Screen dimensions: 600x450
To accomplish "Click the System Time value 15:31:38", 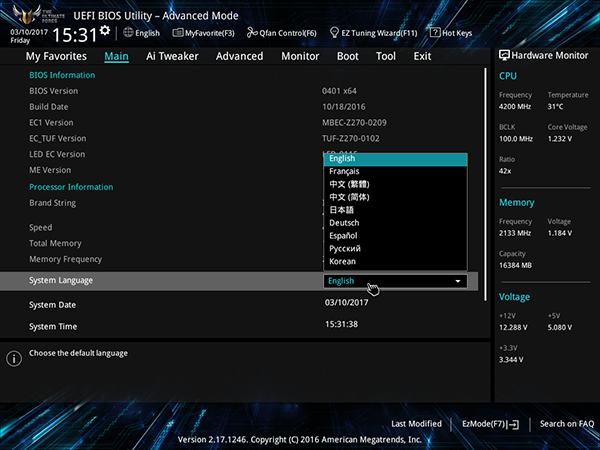I will (x=341, y=324).
